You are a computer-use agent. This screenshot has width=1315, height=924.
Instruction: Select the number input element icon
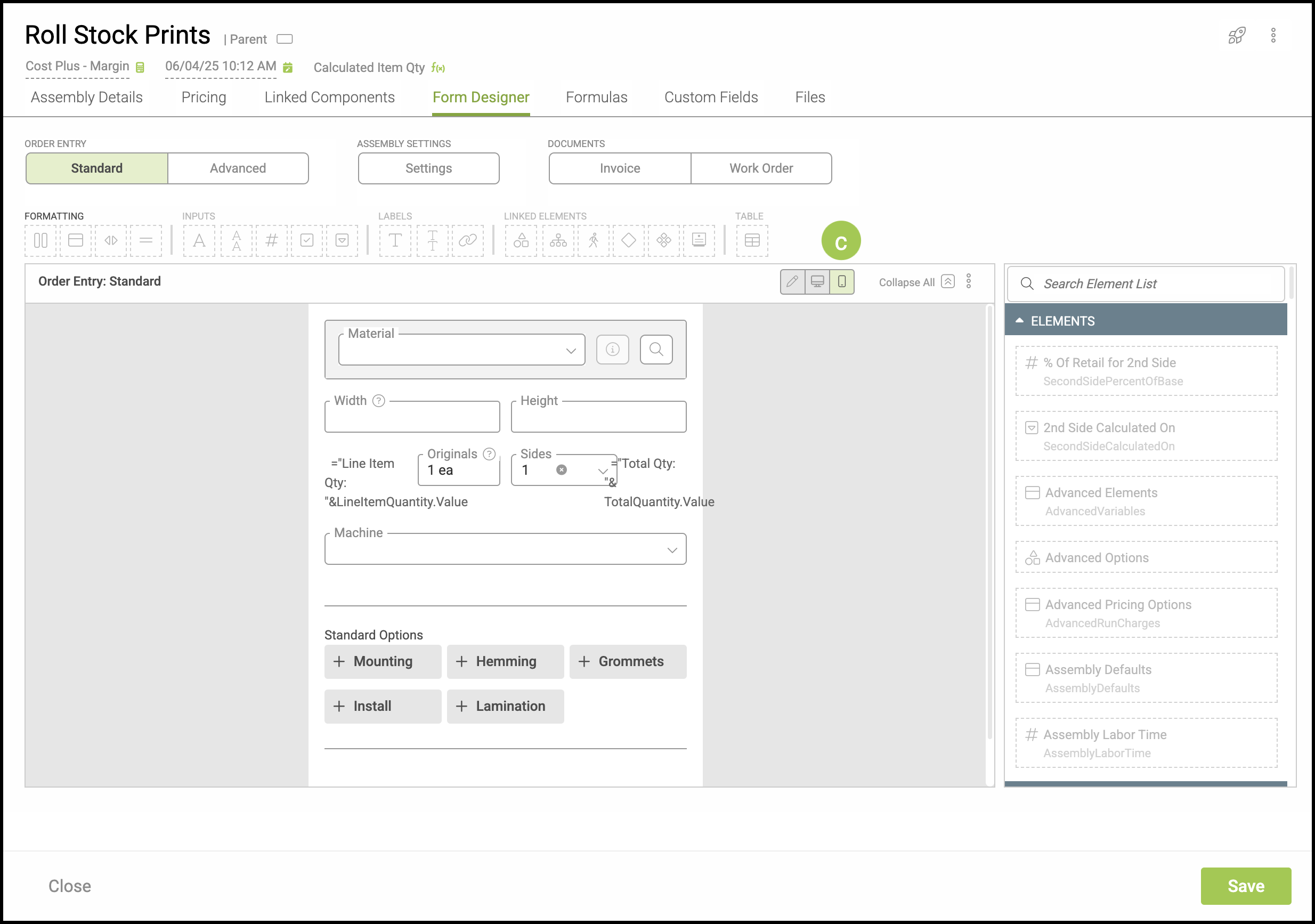coord(272,240)
